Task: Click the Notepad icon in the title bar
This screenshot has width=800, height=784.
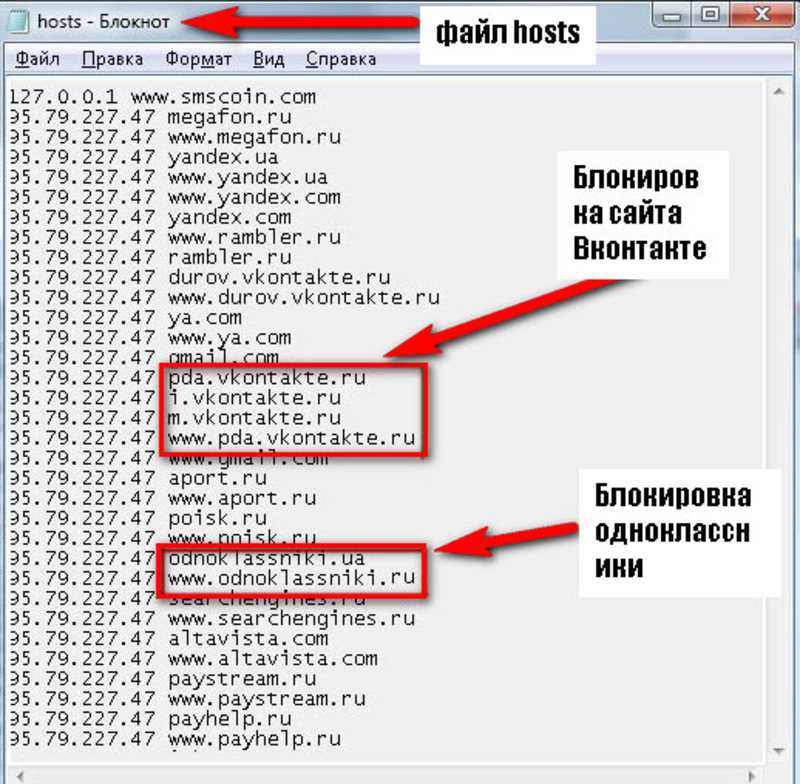Action: click(x=17, y=22)
